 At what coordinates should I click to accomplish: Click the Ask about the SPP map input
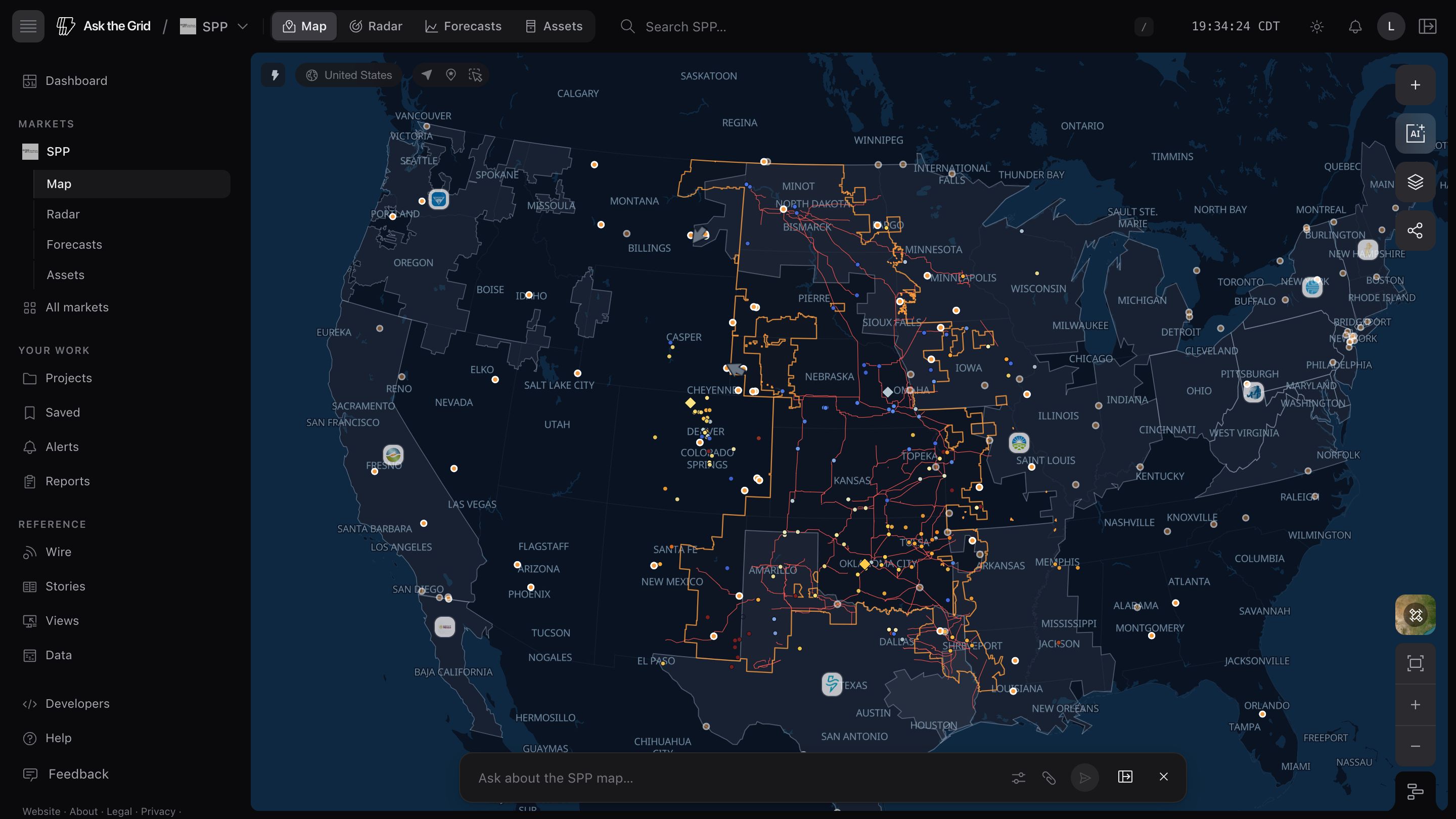(x=735, y=778)
